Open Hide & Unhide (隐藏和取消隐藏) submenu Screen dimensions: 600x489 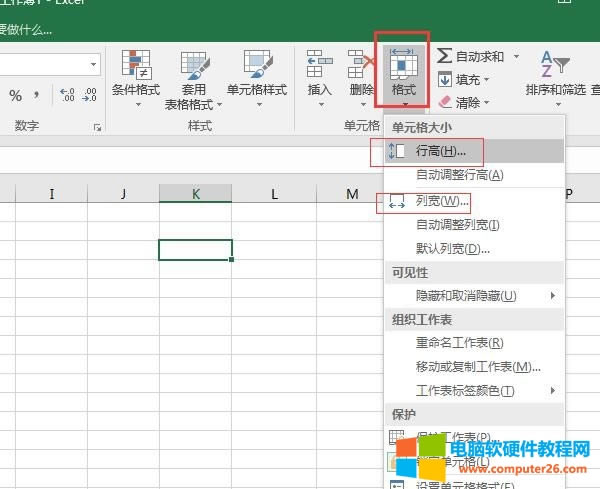(x=466, y=296)
